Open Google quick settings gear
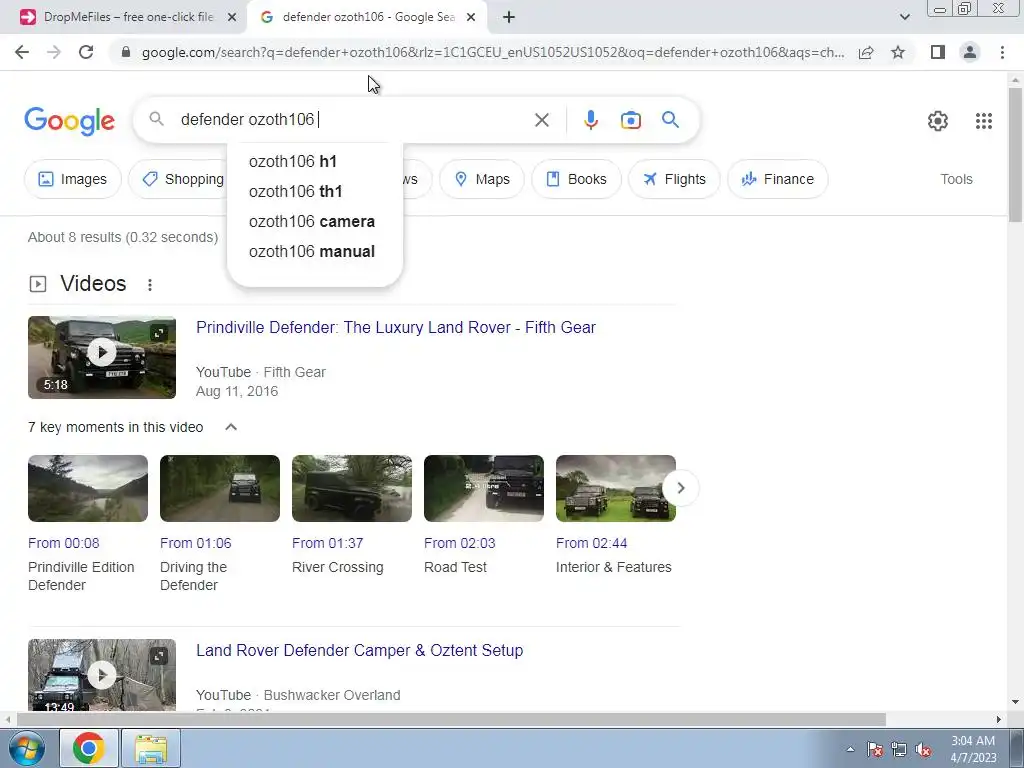This screenshot has width=1024, height=768. pyautogui.click(x=938, y=121)
